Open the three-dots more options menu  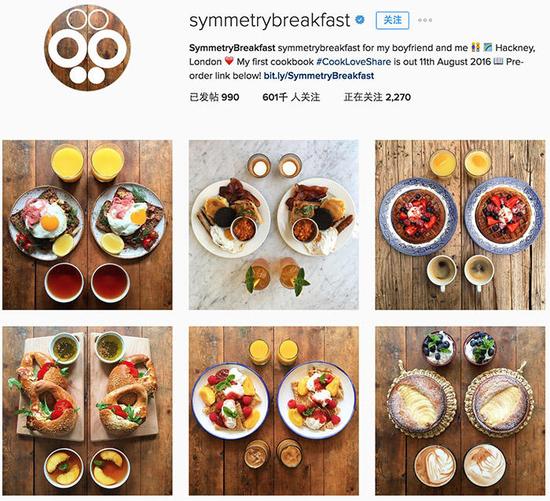(425, 20)
